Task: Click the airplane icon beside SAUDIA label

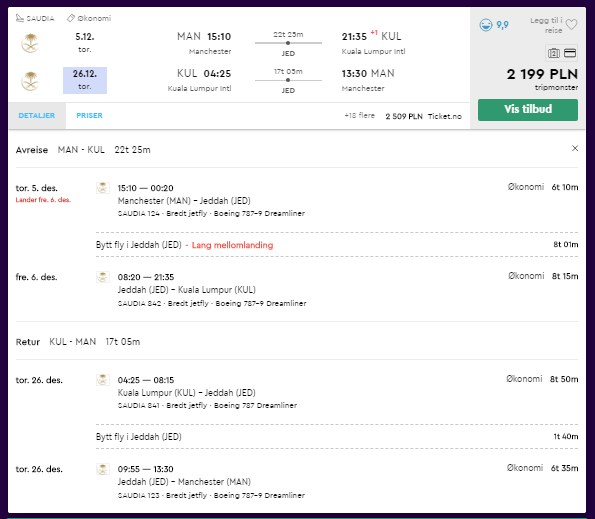Action: pos(20,18)
